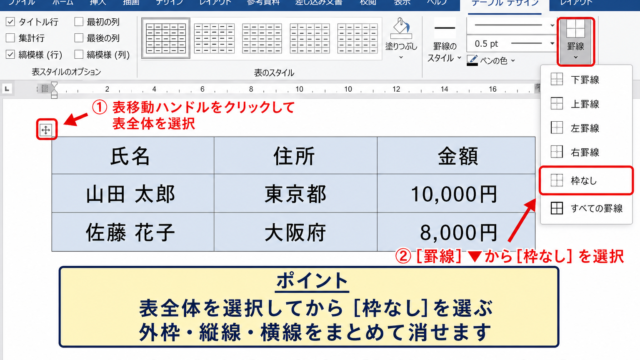Click the 塗りつぶし paint bucket icon
The image size is (640, 360).
pos(401,28)
